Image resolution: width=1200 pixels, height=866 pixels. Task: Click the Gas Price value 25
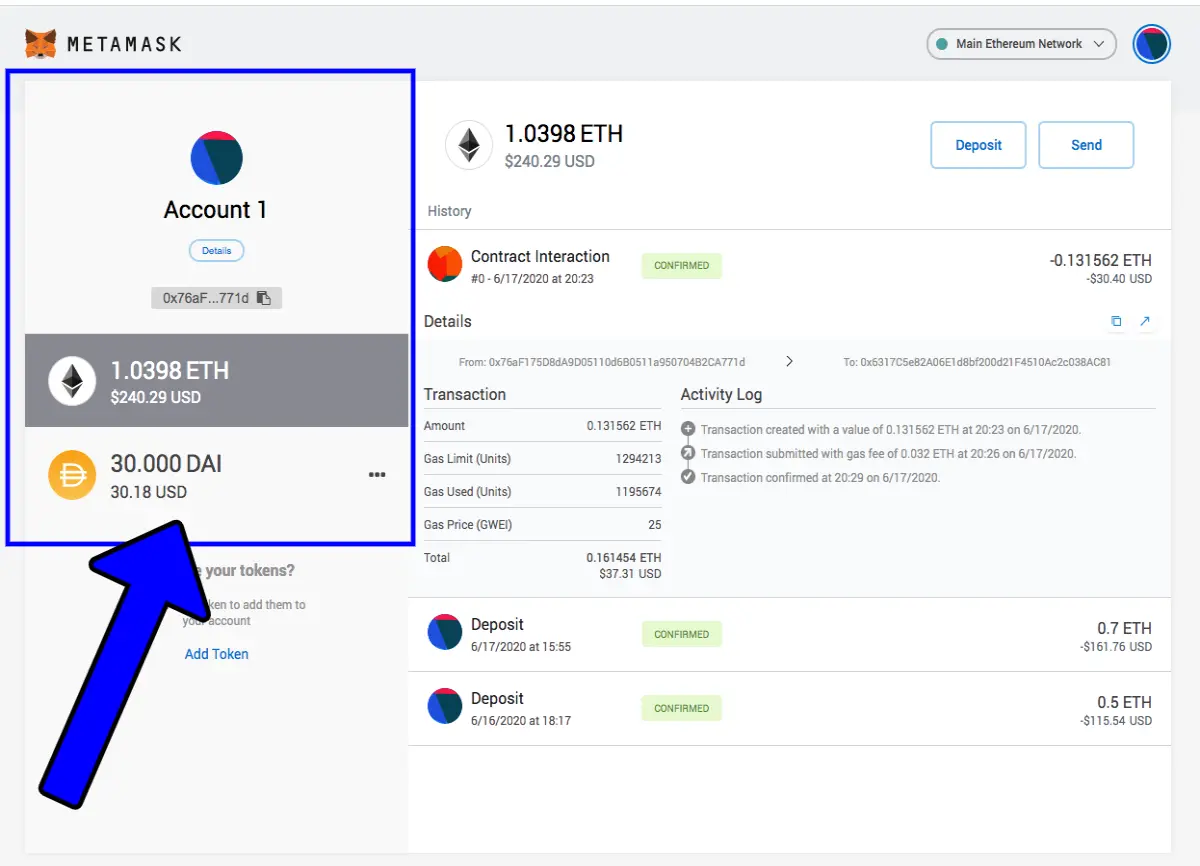coord(654,525)
